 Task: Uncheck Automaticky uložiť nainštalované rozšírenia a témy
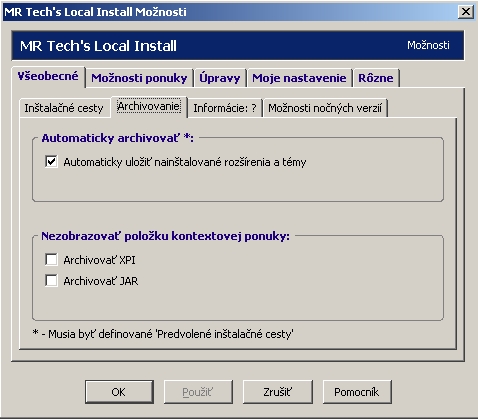coord(51,162)
